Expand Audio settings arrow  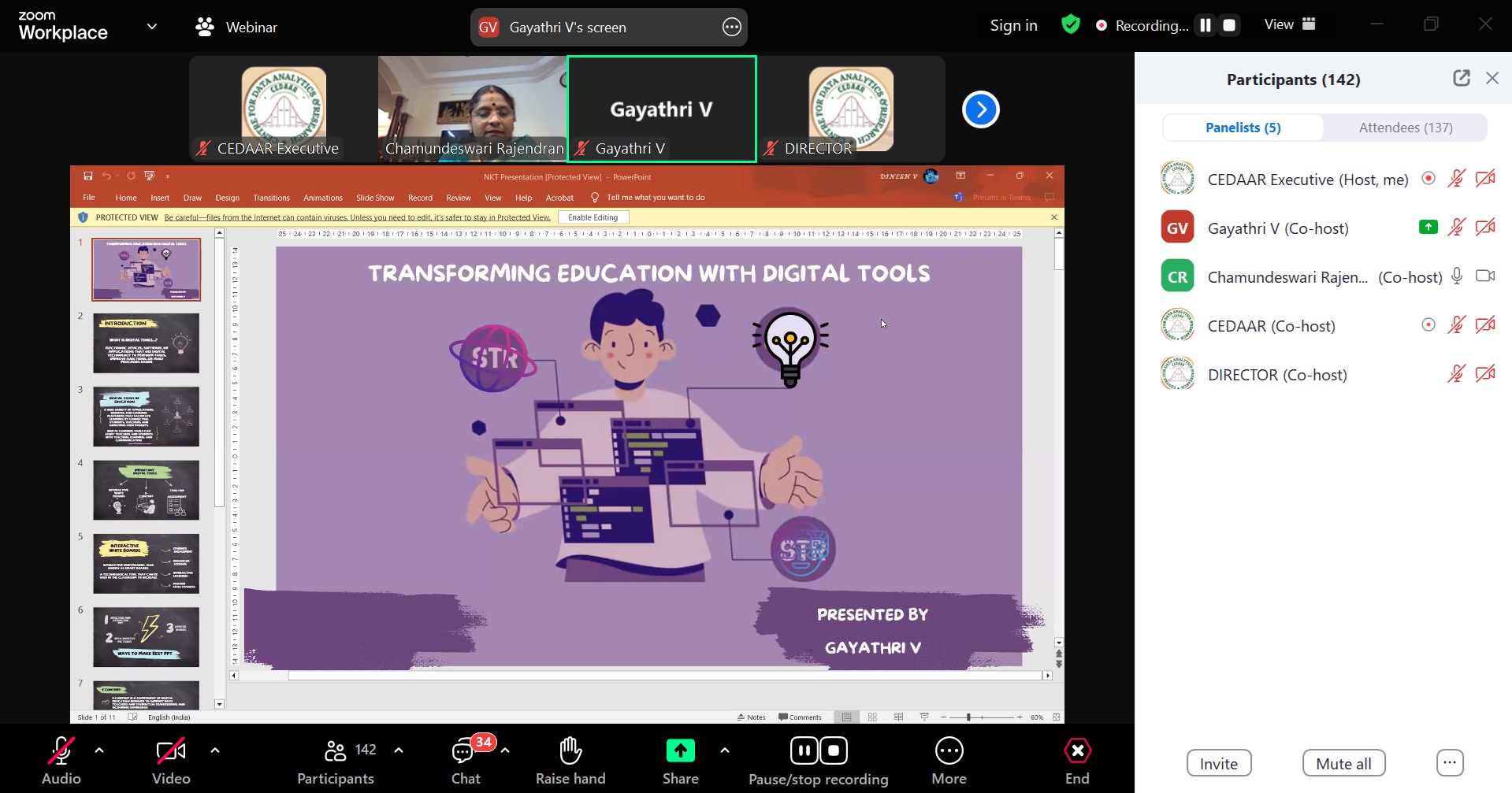[x=99, y=750]
